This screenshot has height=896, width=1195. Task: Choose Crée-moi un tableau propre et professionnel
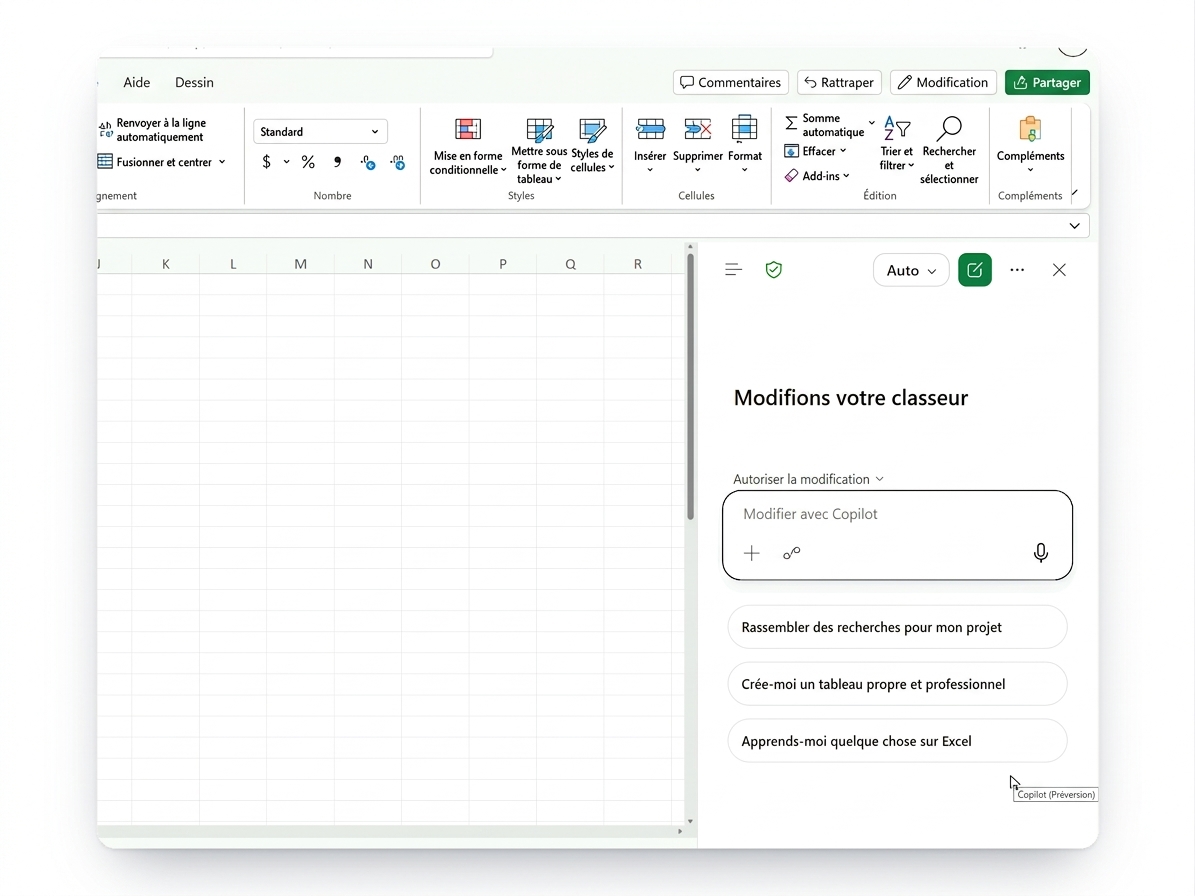(x=897, y=684)
